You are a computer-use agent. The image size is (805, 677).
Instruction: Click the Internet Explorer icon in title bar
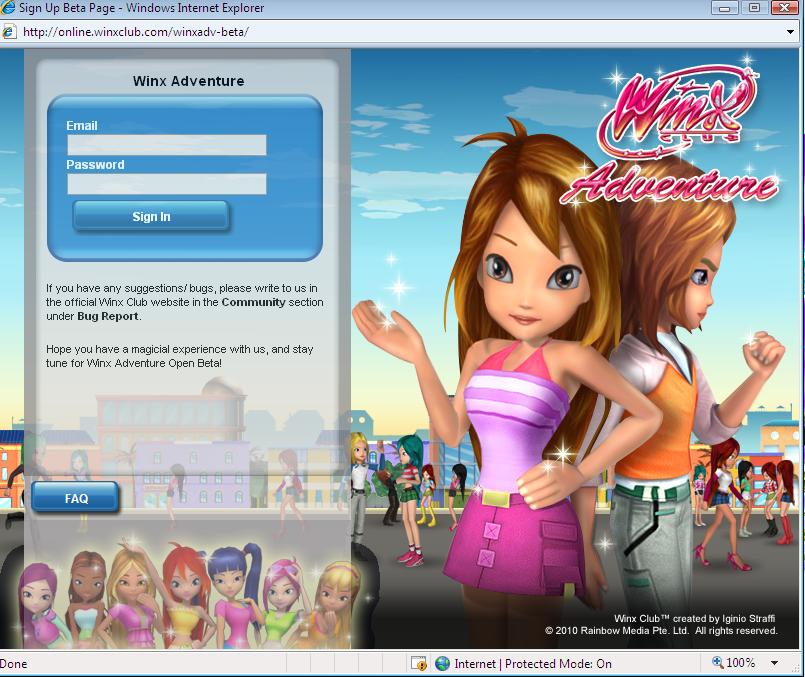click(x=8, y=8)
